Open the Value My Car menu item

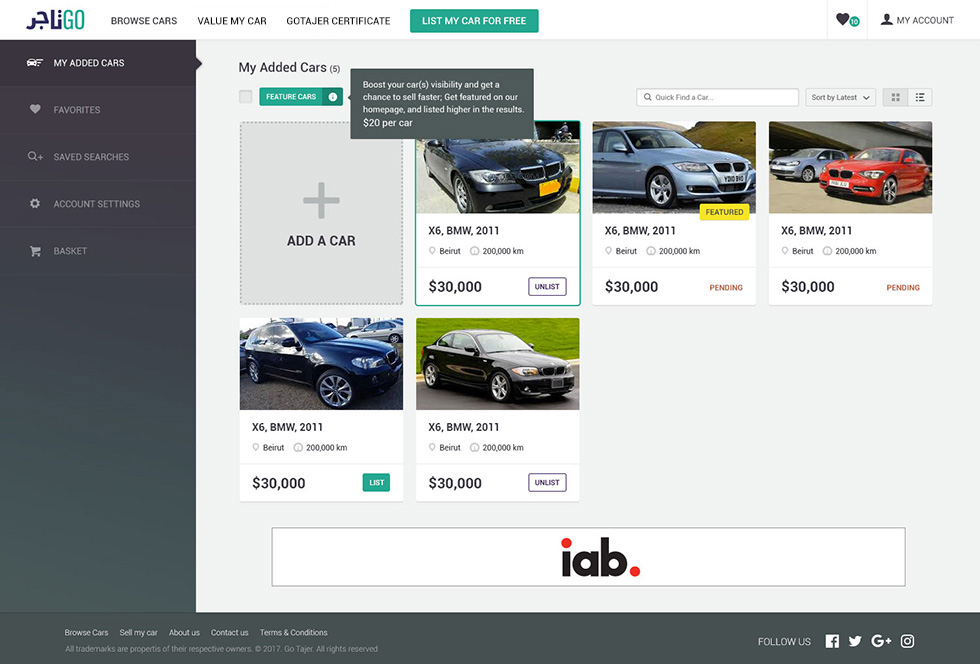tap(232, 21)
